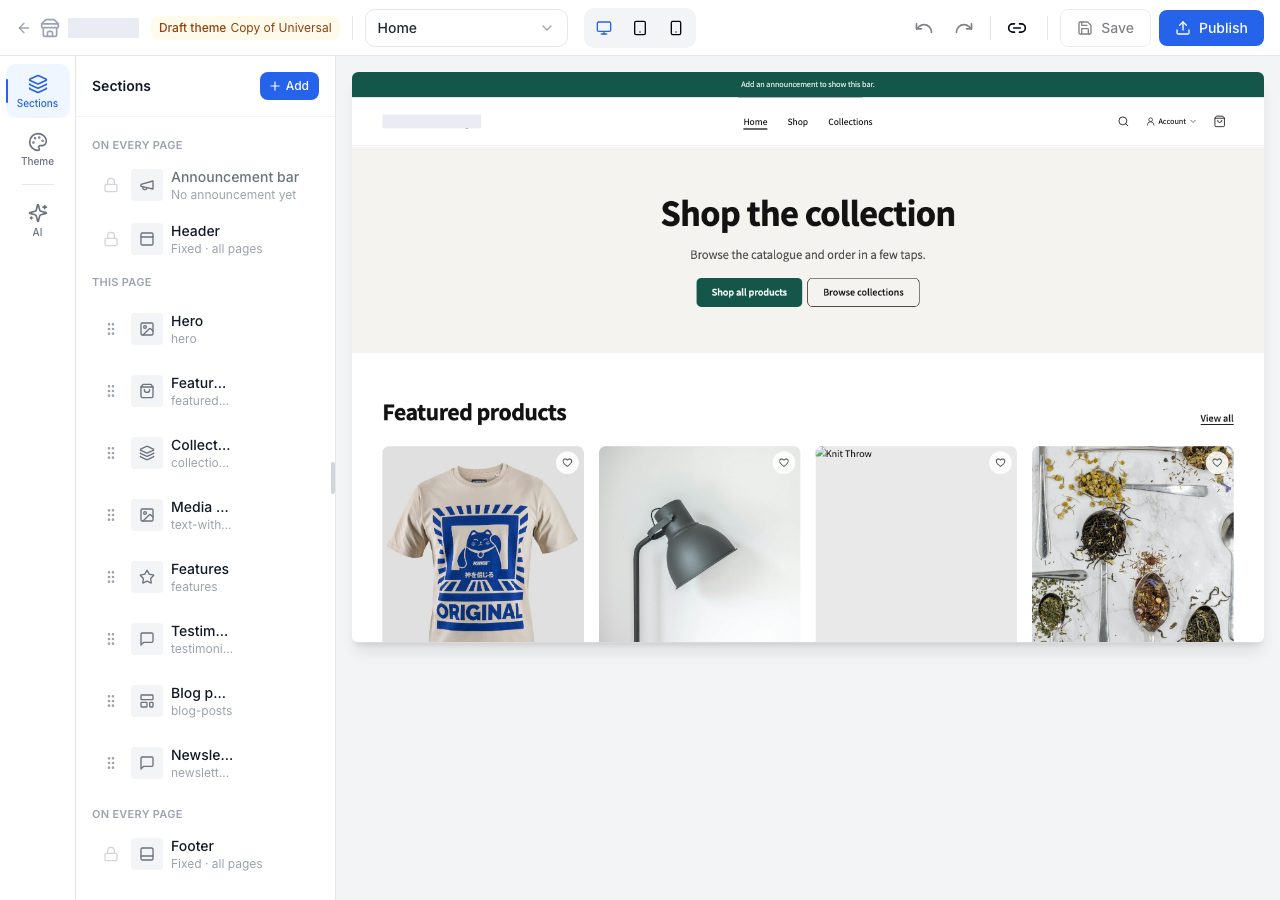Select the Media text-with section row
Screen dimensions: 1280x900
pyautogui.click(x=205, y=515)
